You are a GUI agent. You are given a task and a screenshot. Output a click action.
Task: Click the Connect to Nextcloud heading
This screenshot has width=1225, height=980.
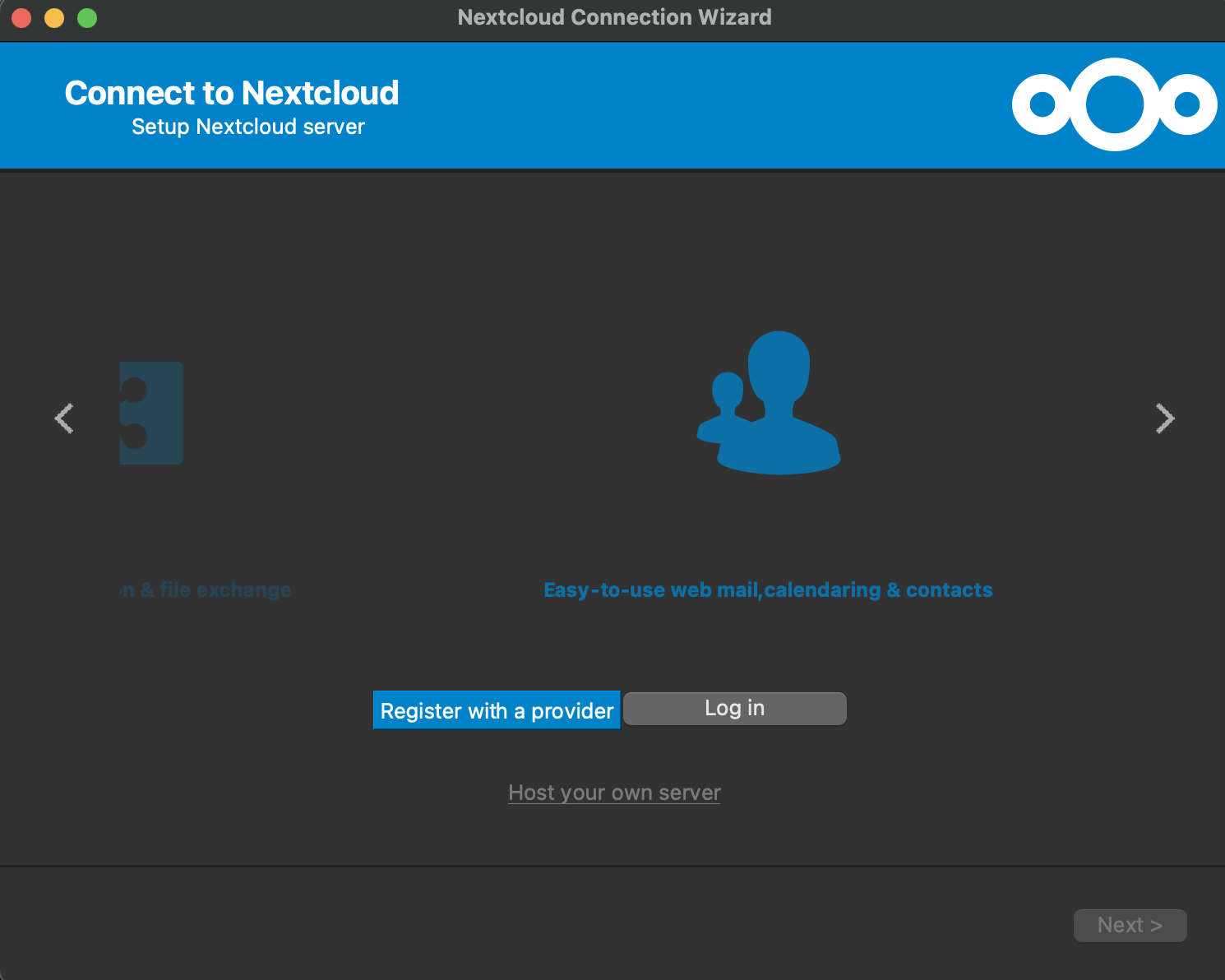pyautogui.click(x=232, y=93)
